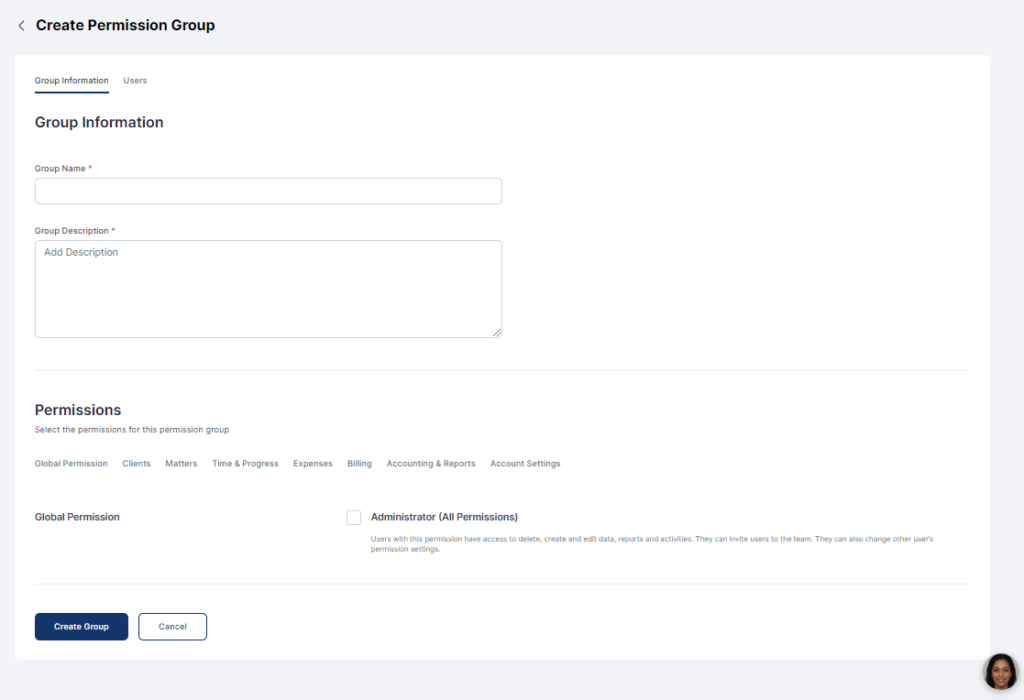Focus the Group Name input field
The image size is (1024, 700).
268,191
